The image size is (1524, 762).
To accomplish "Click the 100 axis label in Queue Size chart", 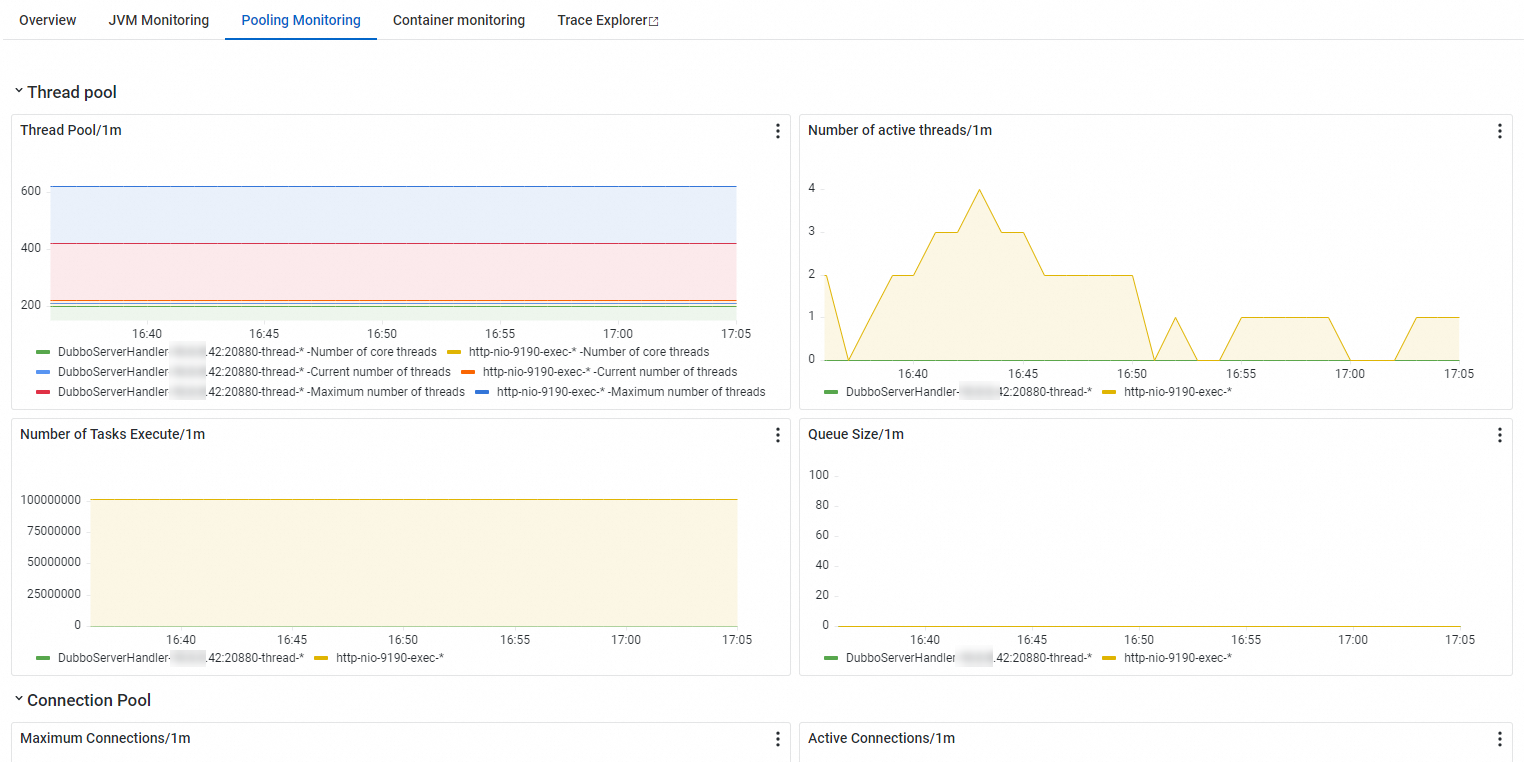I will click(819, 474).
